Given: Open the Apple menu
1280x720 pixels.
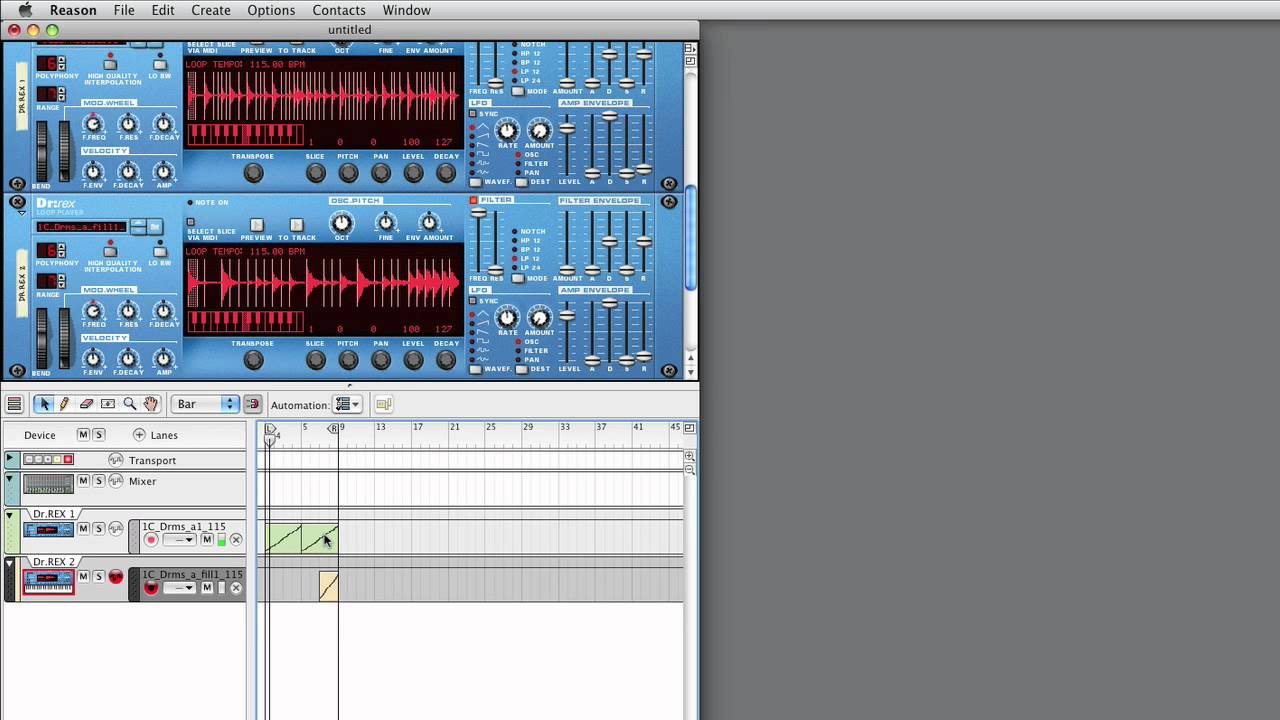Looking at the screenshot, I should (x=25, y=10).
